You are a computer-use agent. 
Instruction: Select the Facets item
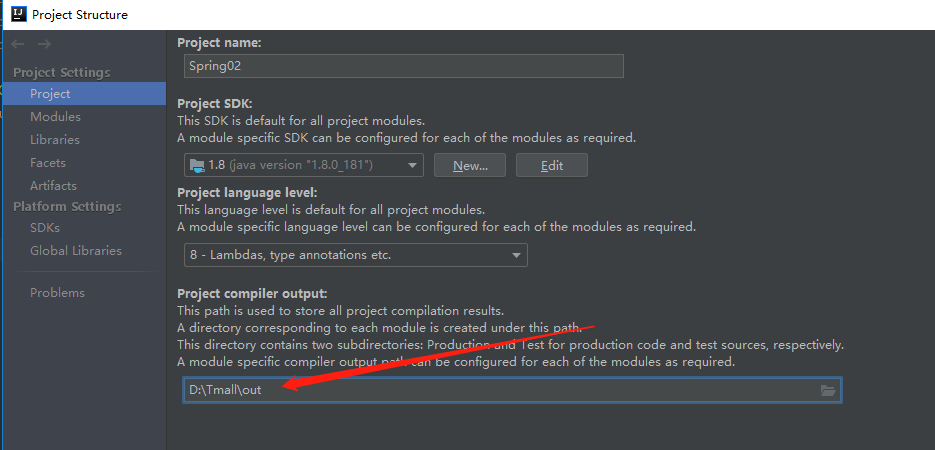48,163
